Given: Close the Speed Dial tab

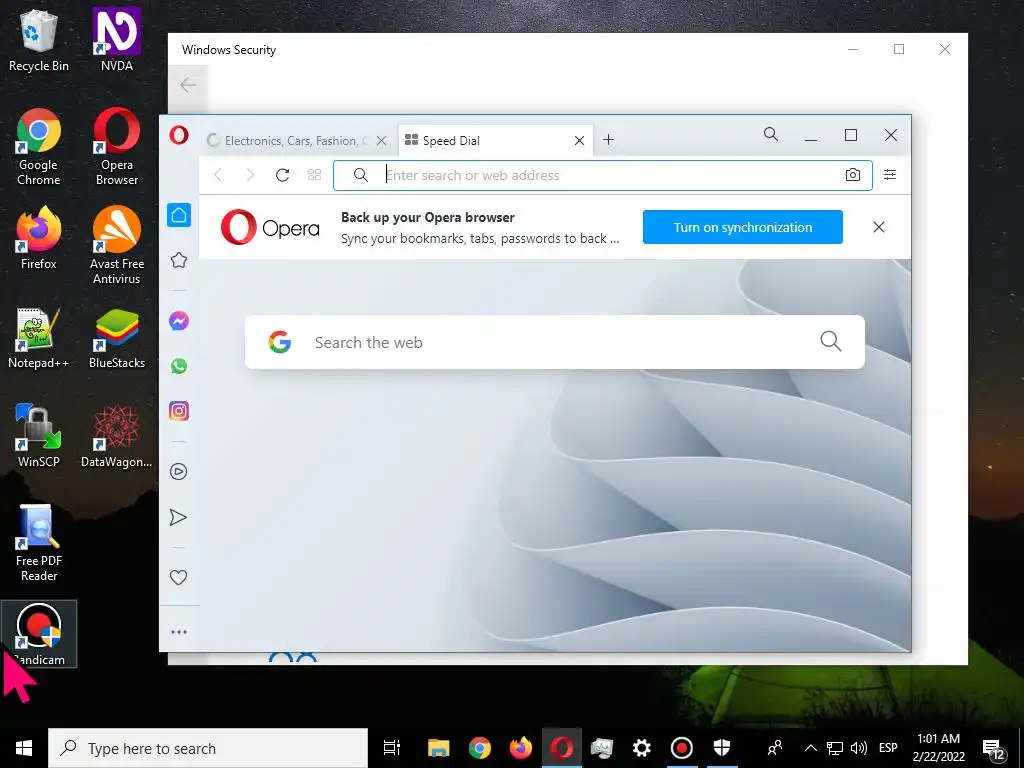Looking at the screenshot, I should click(579, 140).
